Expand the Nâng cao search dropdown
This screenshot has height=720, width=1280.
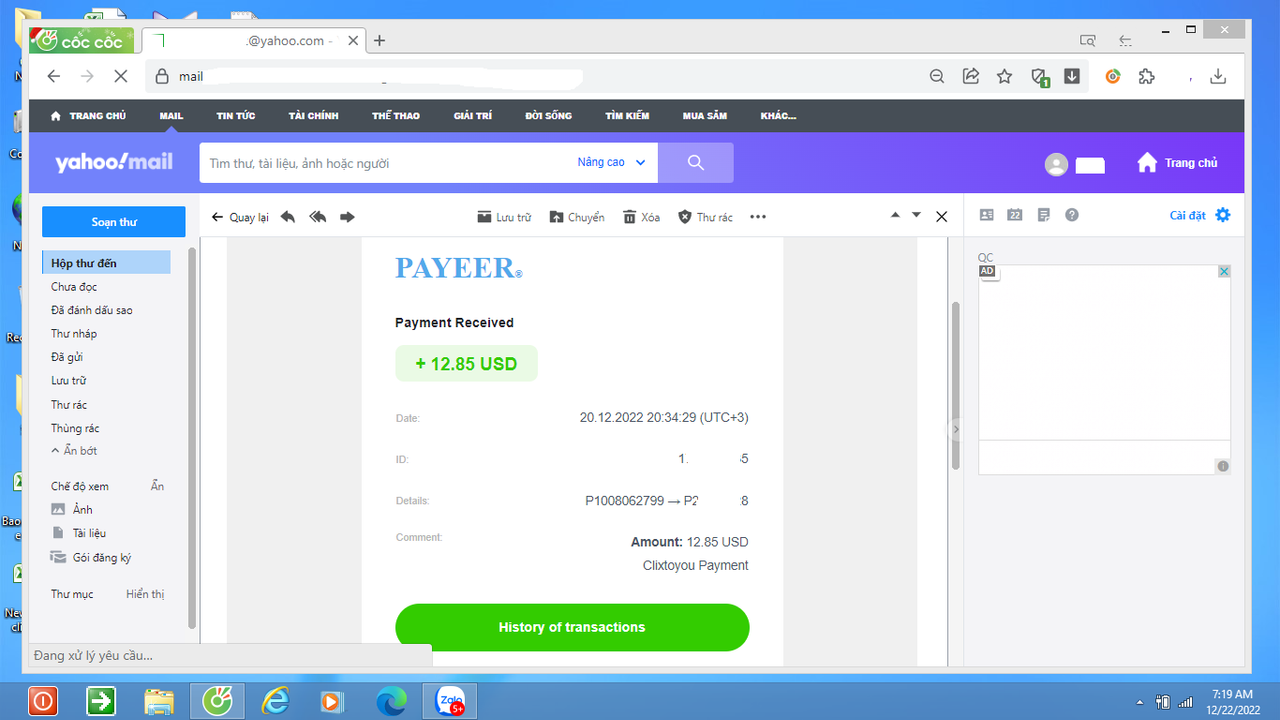pyautogui.click(x=611, y=162)
